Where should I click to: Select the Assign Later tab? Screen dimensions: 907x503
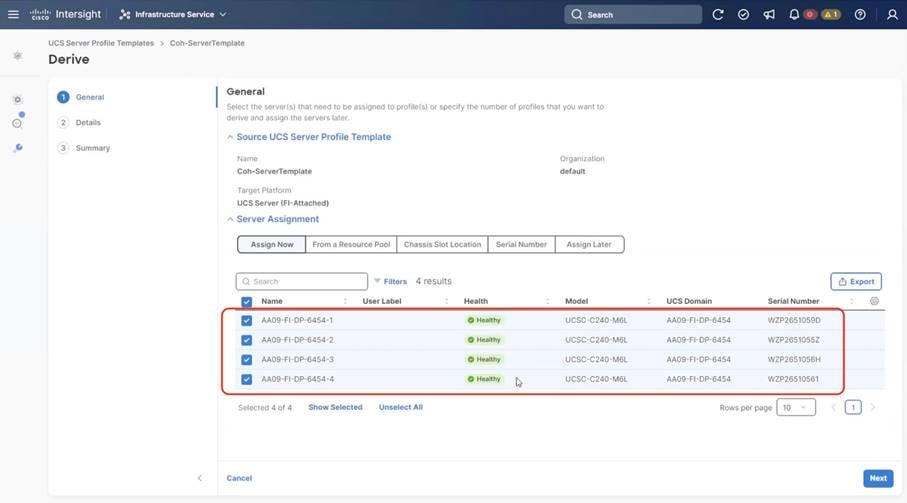(589, 245)
